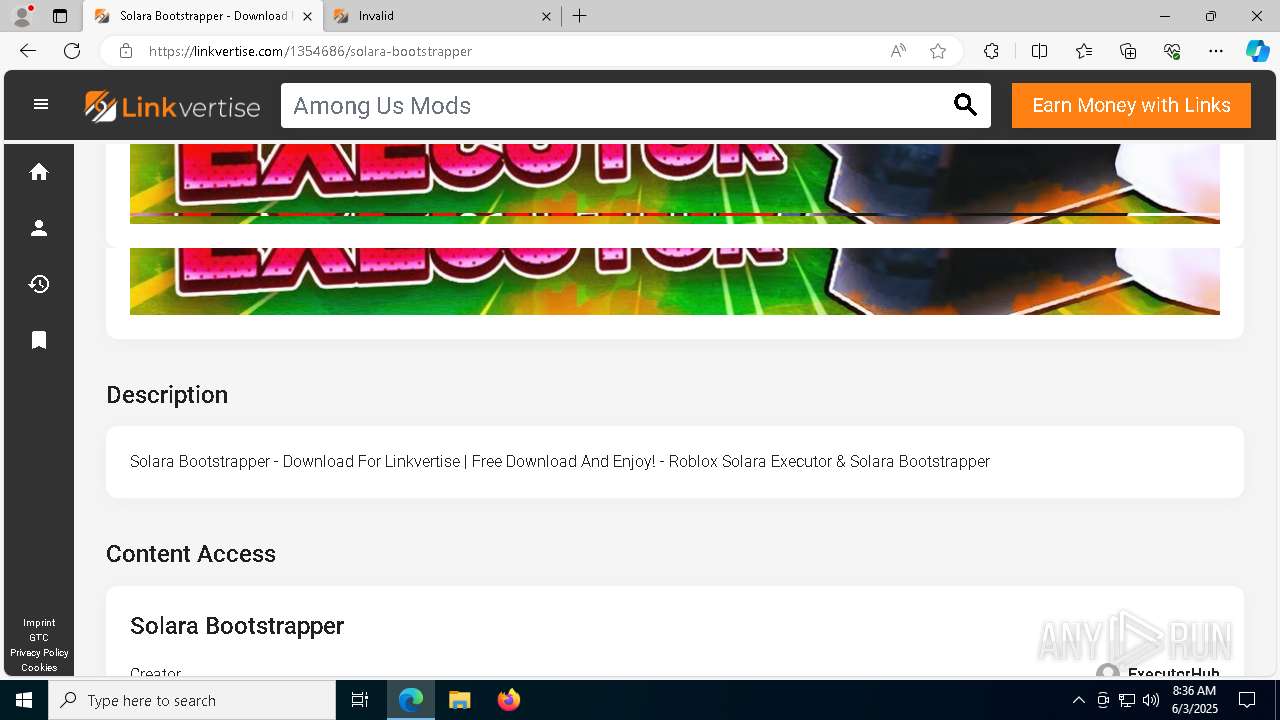Open the volume control in tray
This screenshot has width=1280, height=720.
1150,700
